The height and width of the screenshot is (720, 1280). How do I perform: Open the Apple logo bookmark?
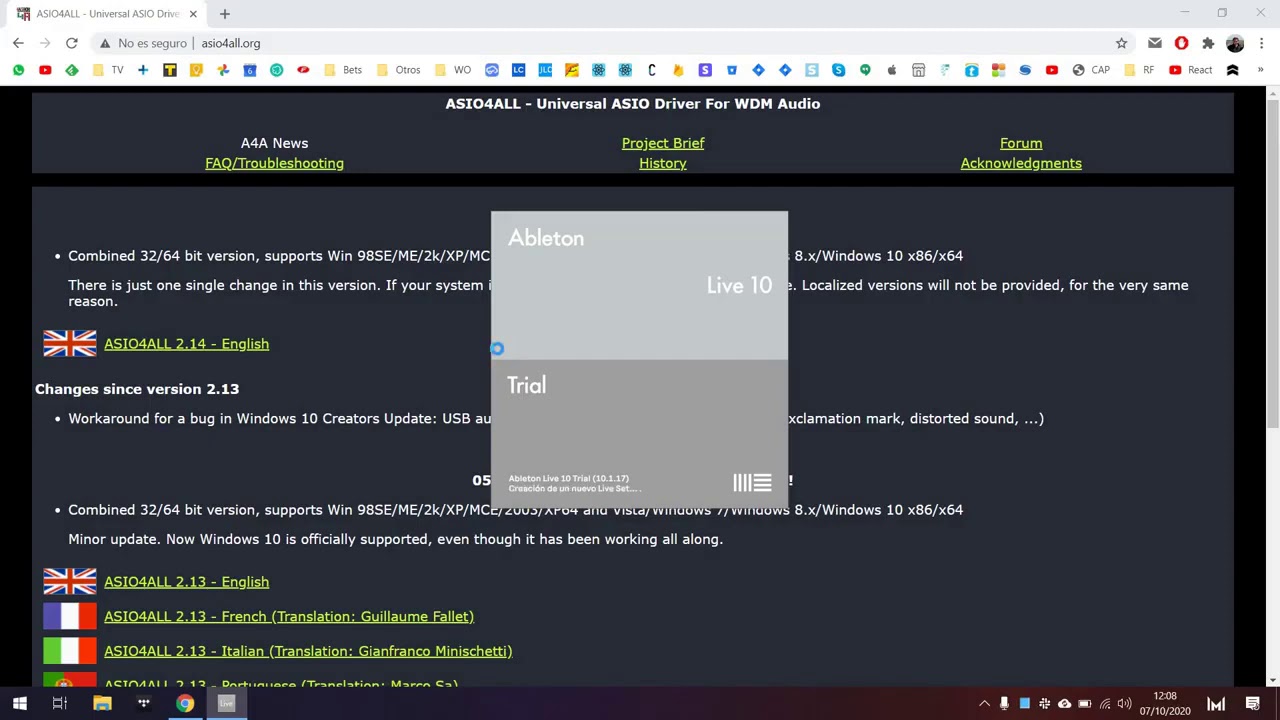pyautogui.click(x=892, y=70)
